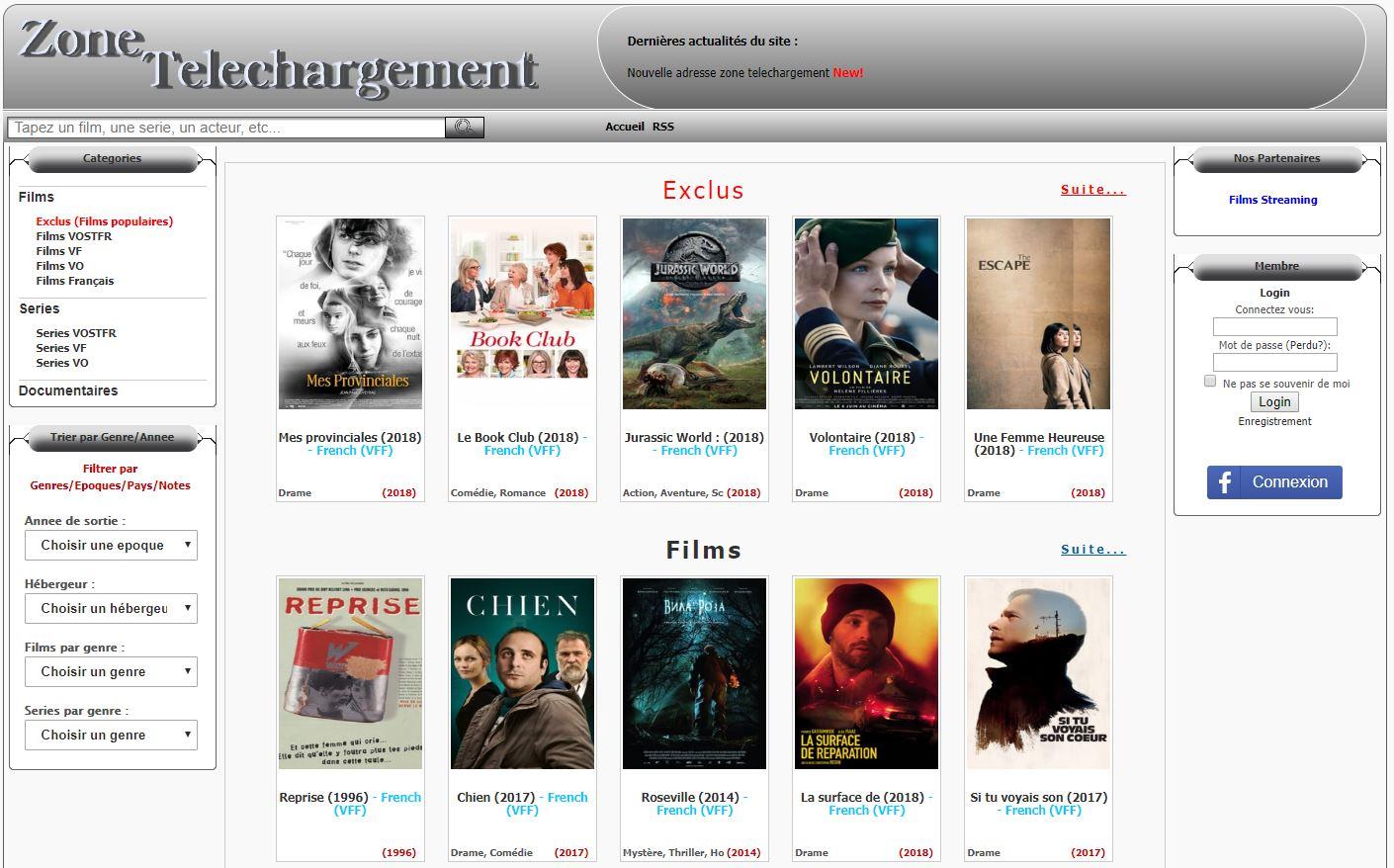Viewport: 1394px width, 868px height.
Task: Open the Films VOSTFR category link
Action: click(74, 236)
